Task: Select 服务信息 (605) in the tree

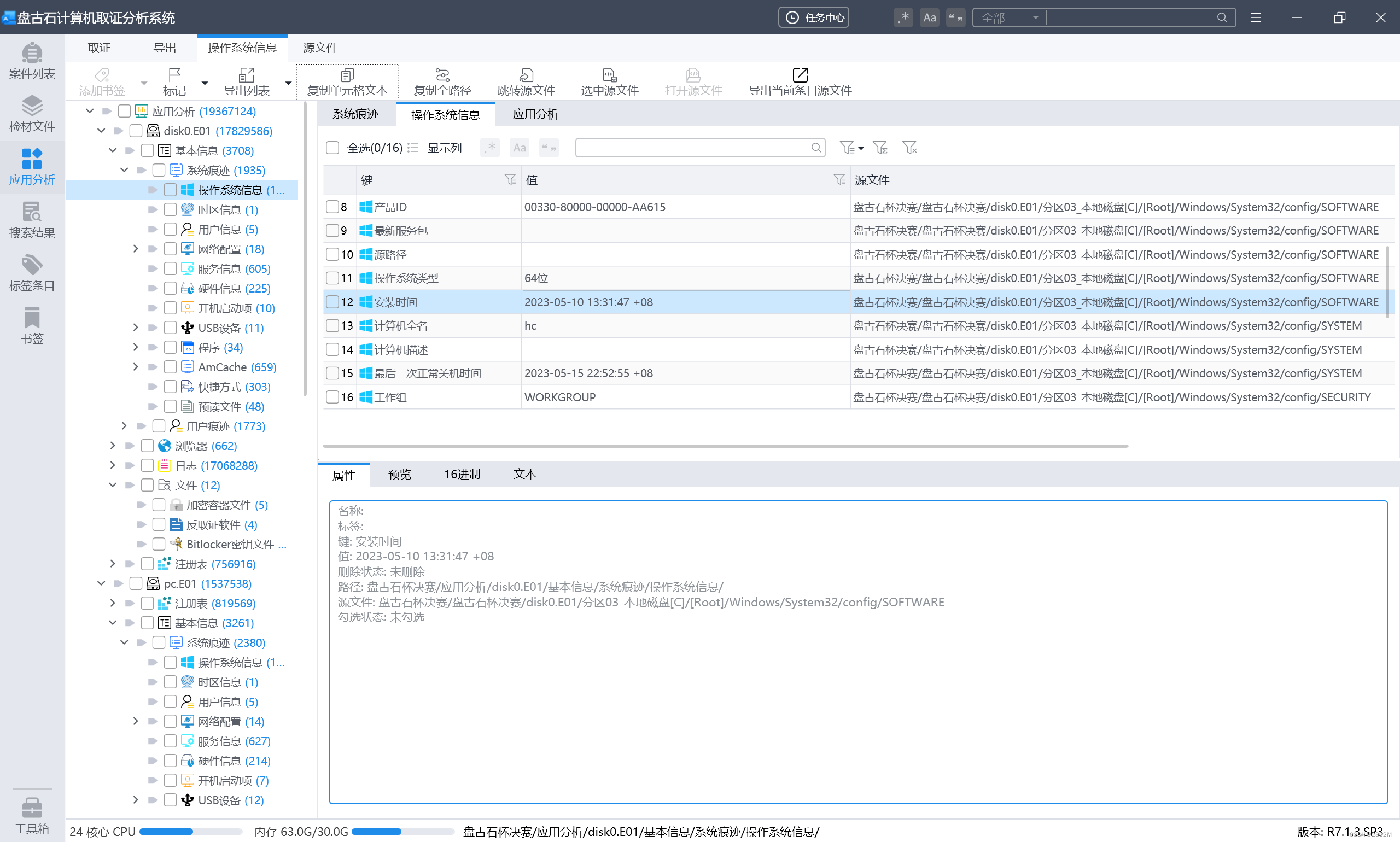Action: tap(234, 268)
